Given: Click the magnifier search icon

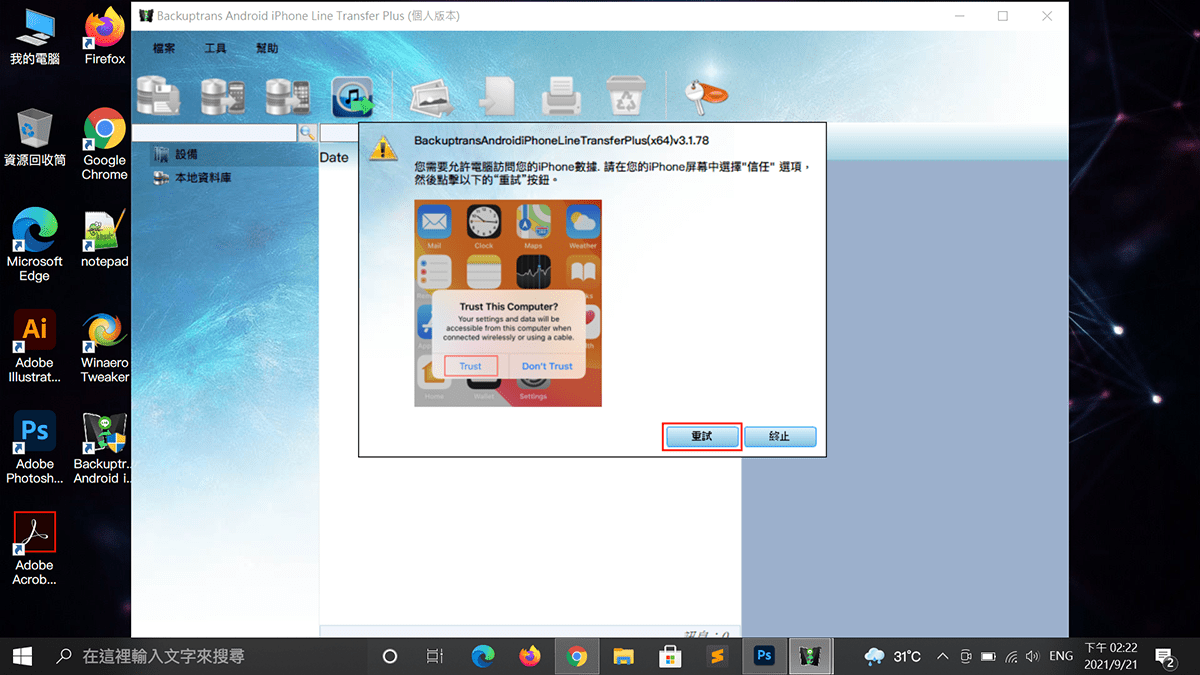Looking at the screenshot, I should [307, 132].
